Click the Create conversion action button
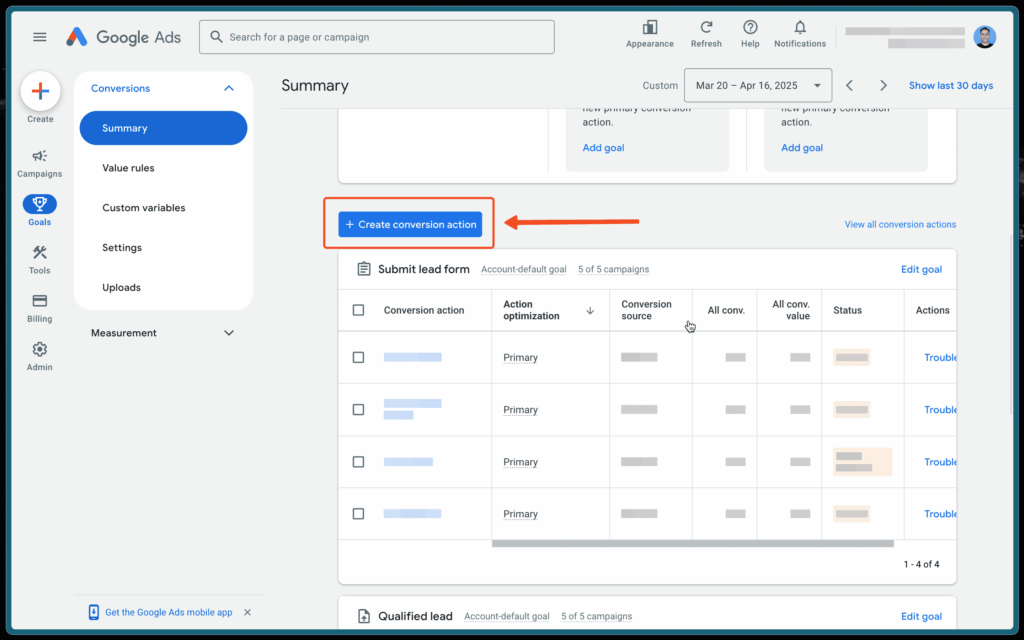The image size is (1024, 640). 409,224
